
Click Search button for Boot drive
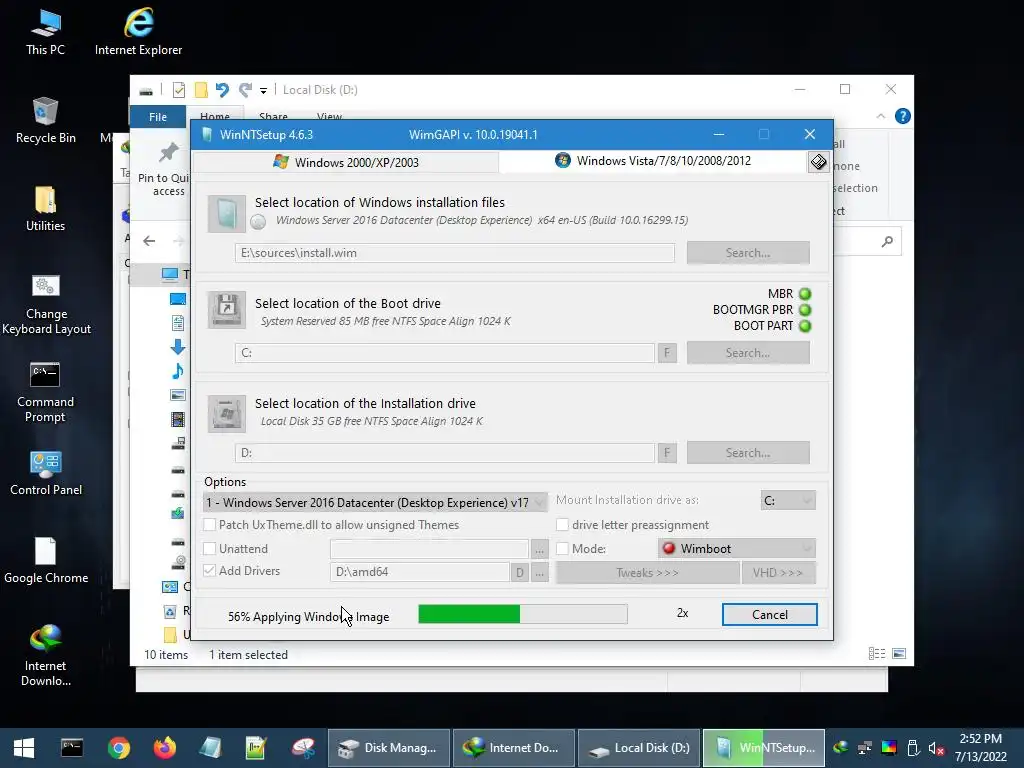(748, 353)
